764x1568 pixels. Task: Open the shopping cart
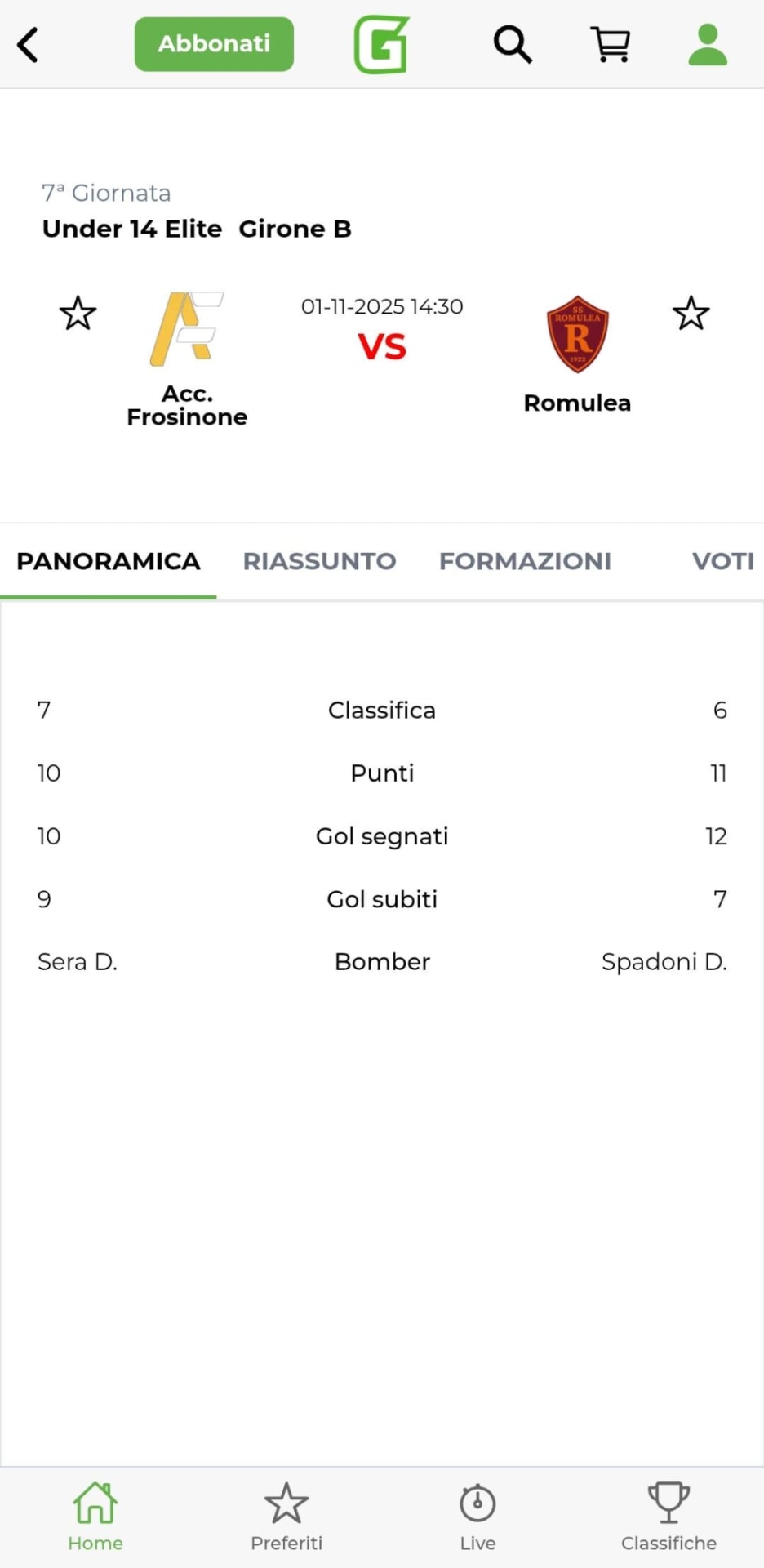(x=611, y=44)
